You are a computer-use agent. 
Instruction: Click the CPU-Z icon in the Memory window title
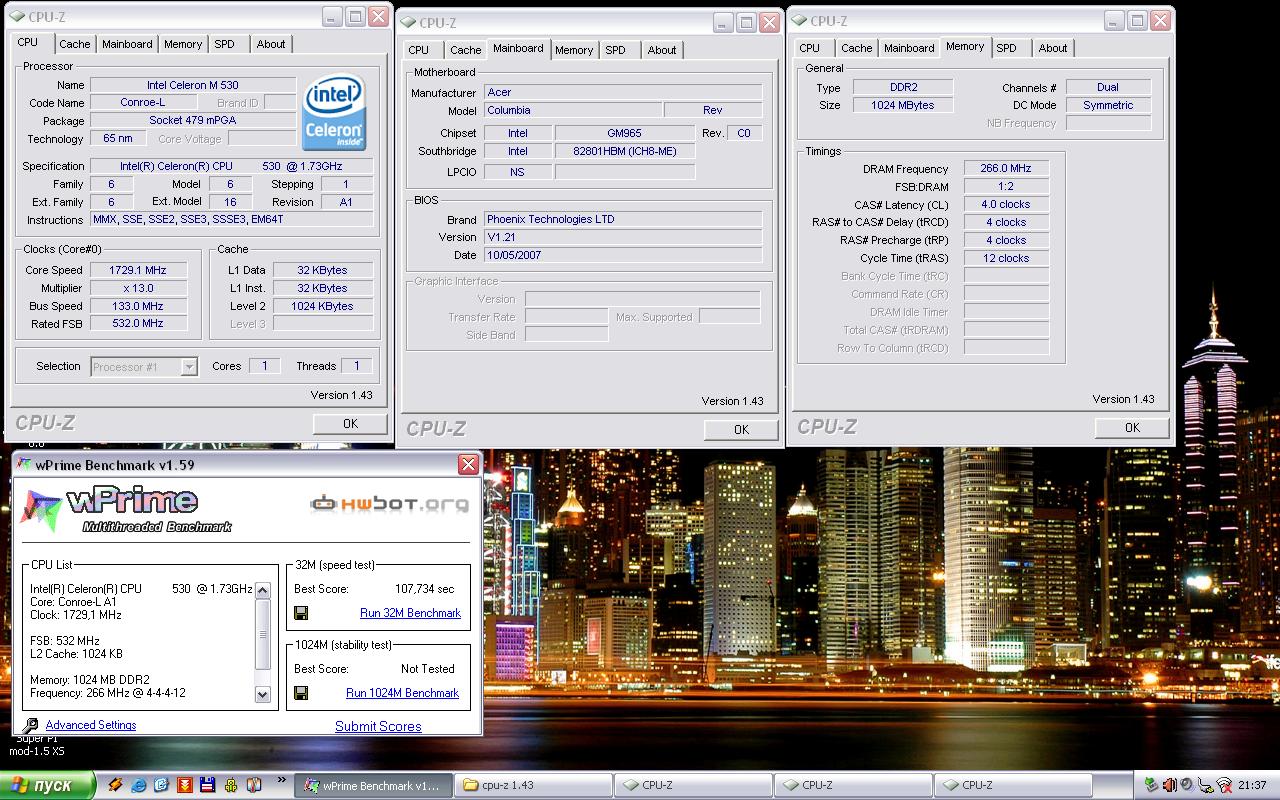tap(799, 20)
